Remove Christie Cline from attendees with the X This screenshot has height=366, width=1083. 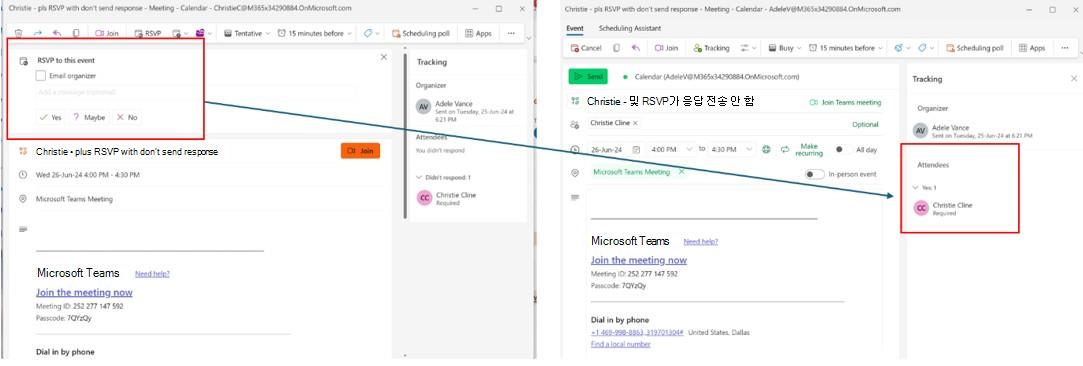(x=635, y=123)
